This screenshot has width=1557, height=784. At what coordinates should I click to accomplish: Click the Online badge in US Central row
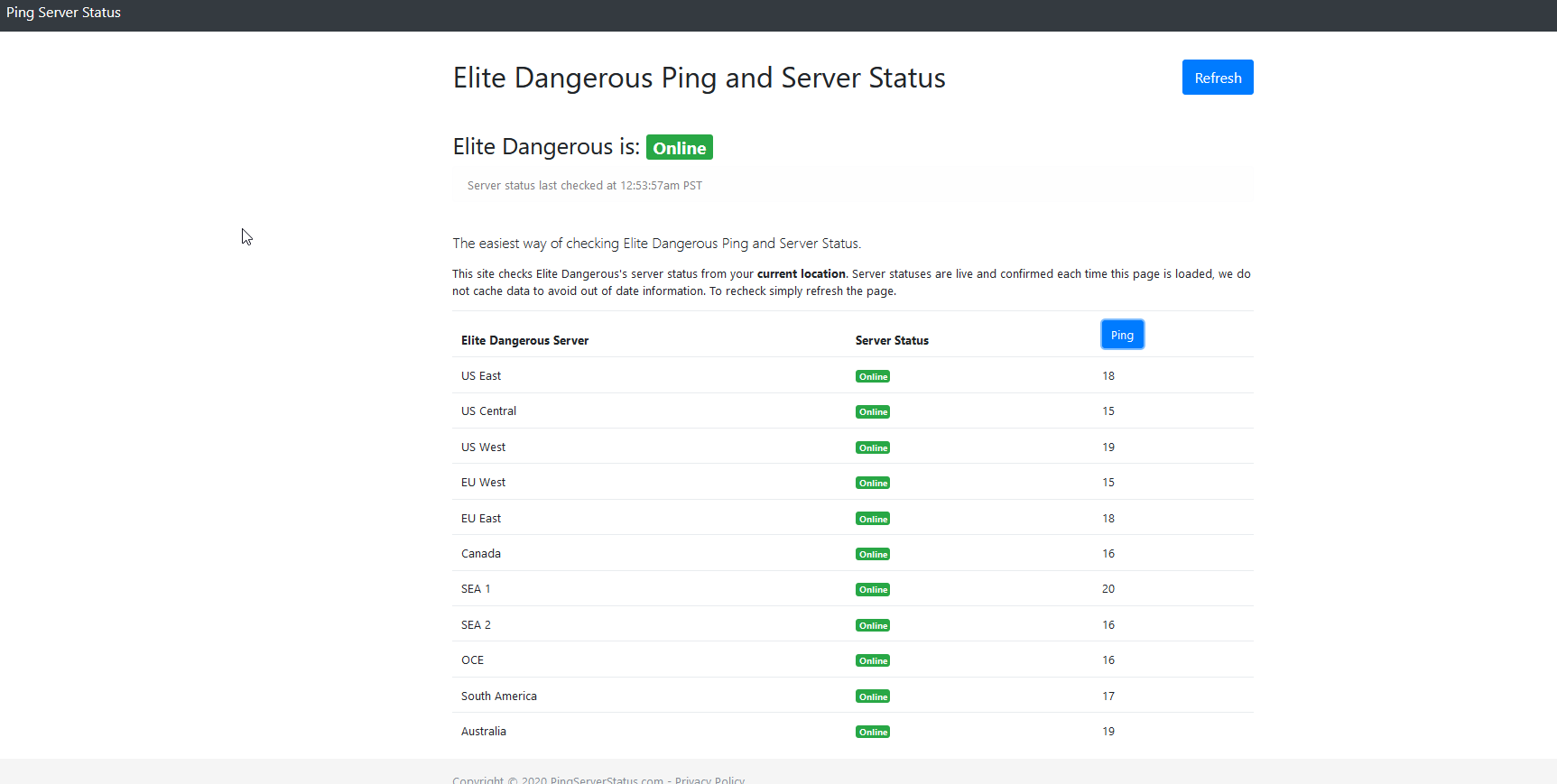point(873,411)
